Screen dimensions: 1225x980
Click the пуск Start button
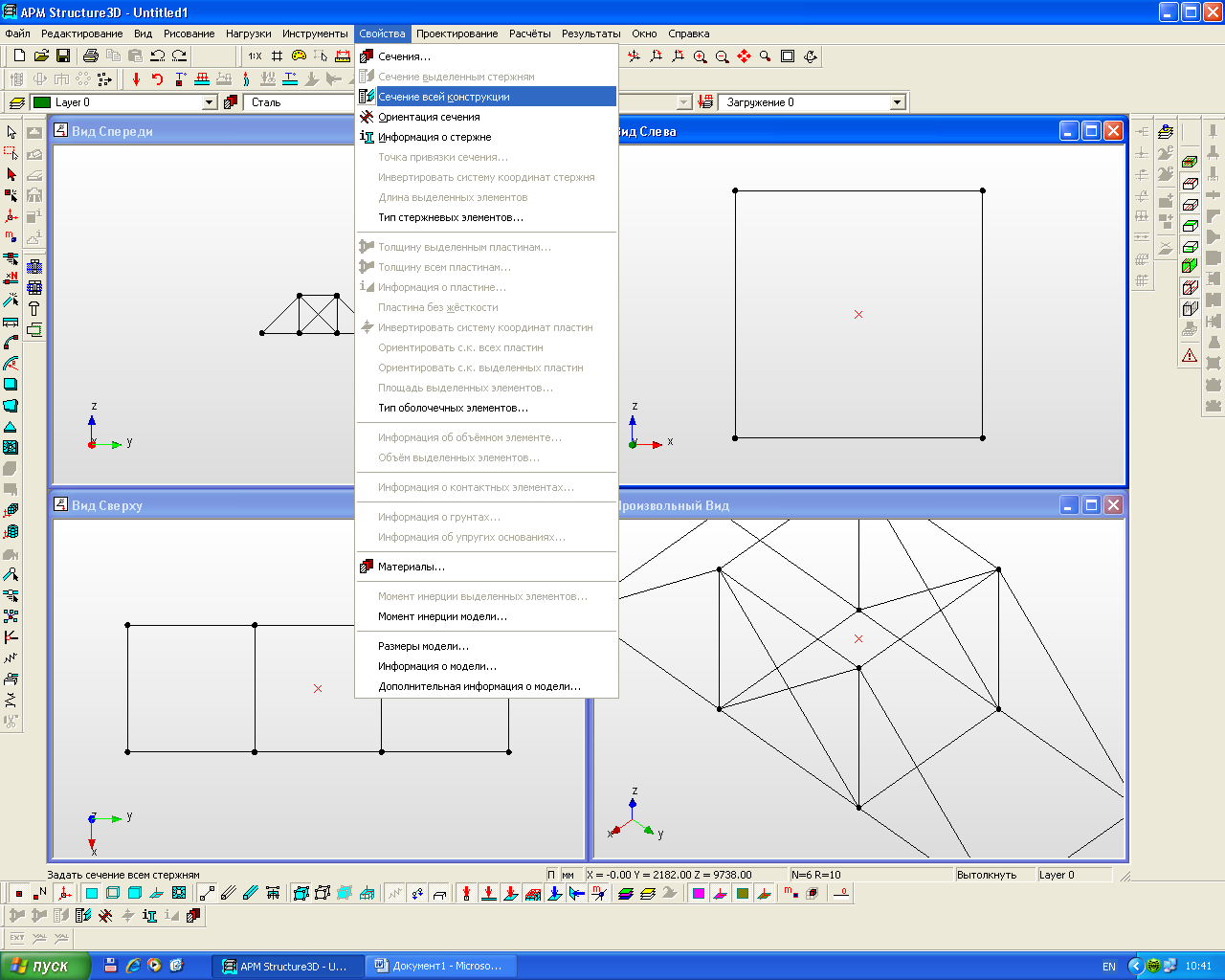[x=45, y=966]
